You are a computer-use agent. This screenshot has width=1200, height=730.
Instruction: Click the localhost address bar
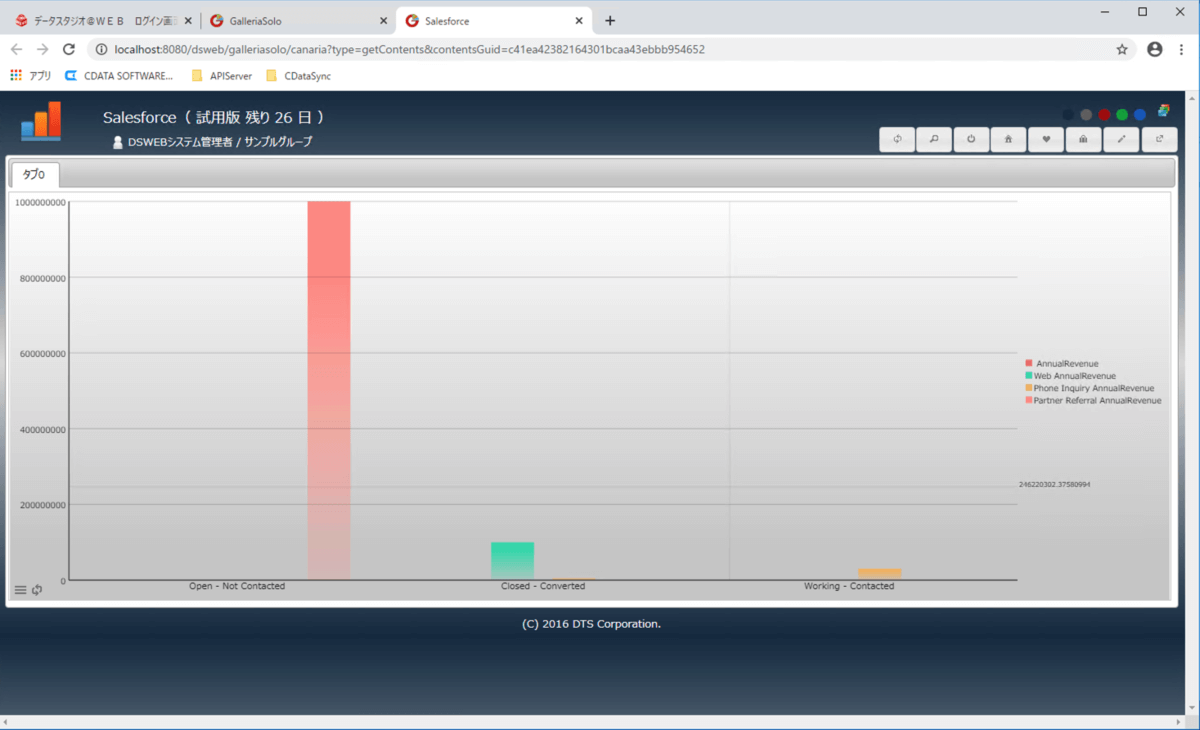611,49
